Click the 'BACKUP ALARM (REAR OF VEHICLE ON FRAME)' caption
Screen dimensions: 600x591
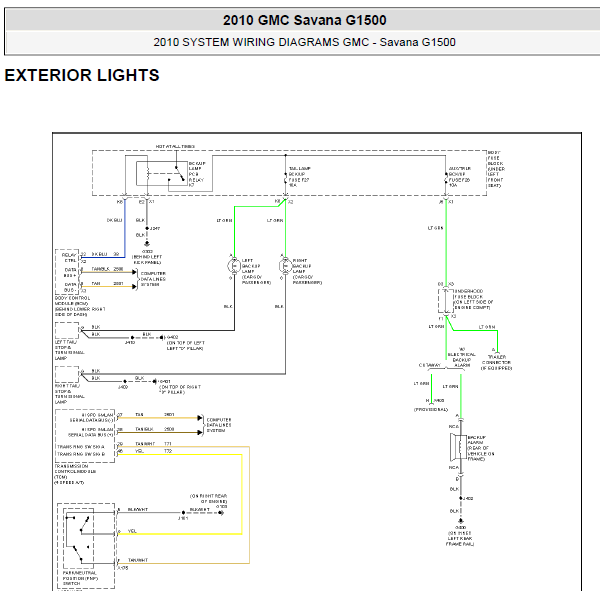481,448
